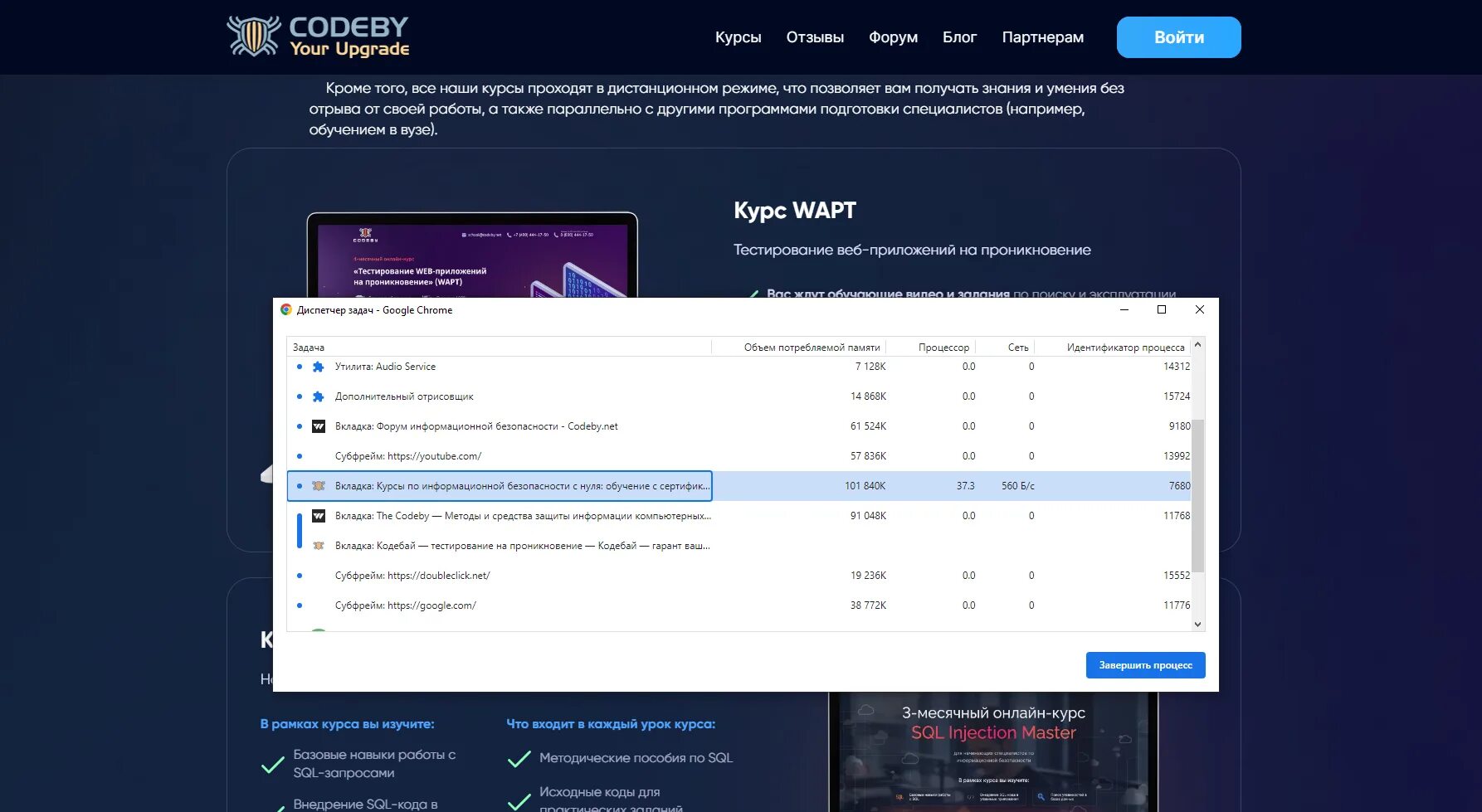Click the memory value 91 048K
The height and width of the screenshot is (812, 1482).
(868, 516)
